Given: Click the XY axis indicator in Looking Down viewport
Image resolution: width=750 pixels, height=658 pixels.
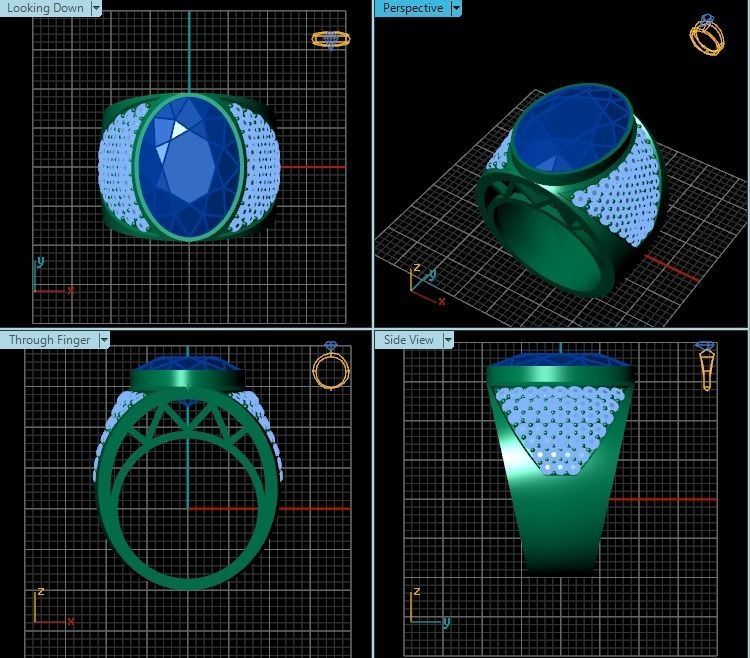Looking at the screenshot, I should click(53, 275).
